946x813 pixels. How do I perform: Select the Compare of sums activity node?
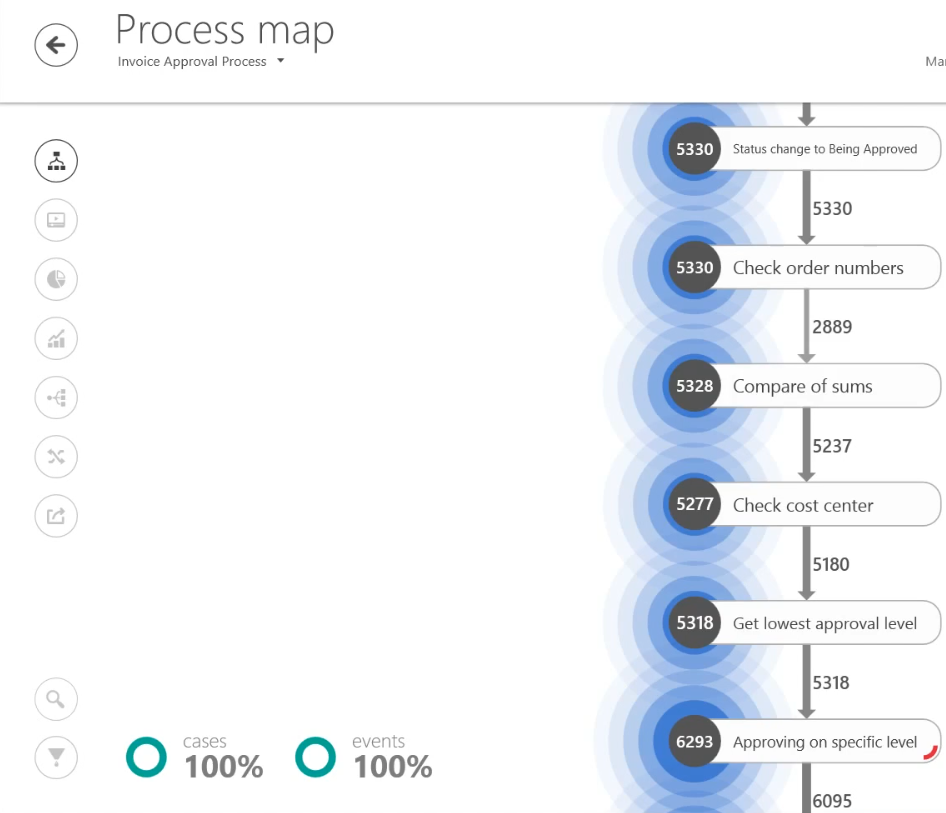tap(802, 387)
